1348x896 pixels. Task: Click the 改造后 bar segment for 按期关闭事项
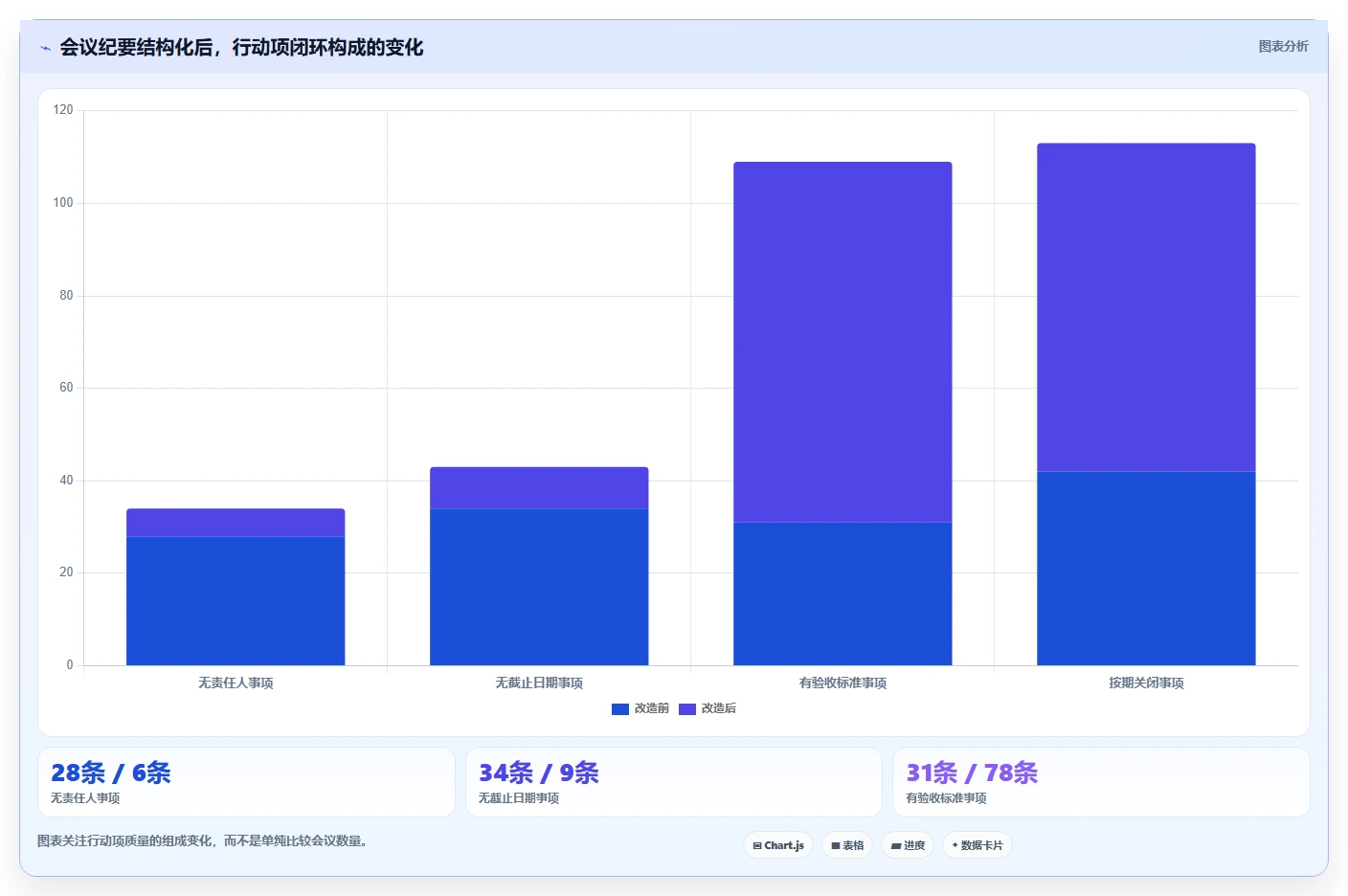click(1146, 307)
